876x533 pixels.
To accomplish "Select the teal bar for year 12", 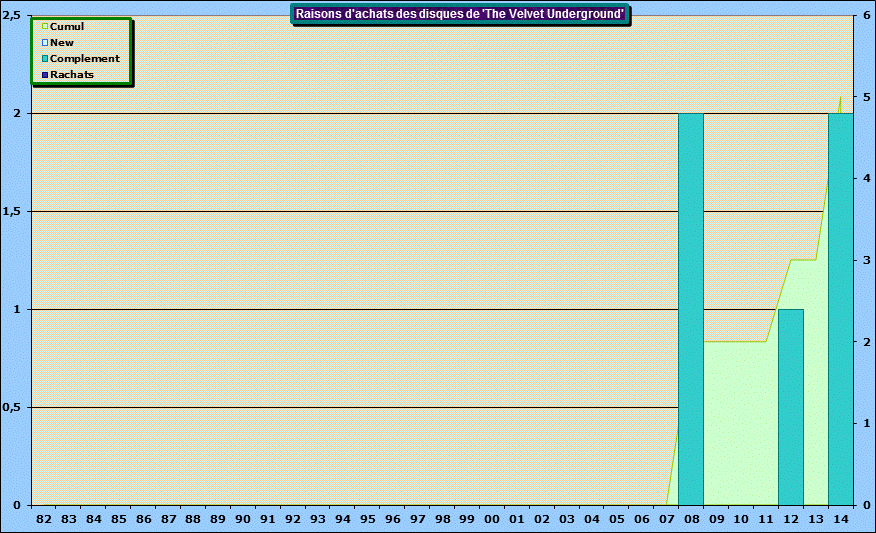I will point(791,407).
